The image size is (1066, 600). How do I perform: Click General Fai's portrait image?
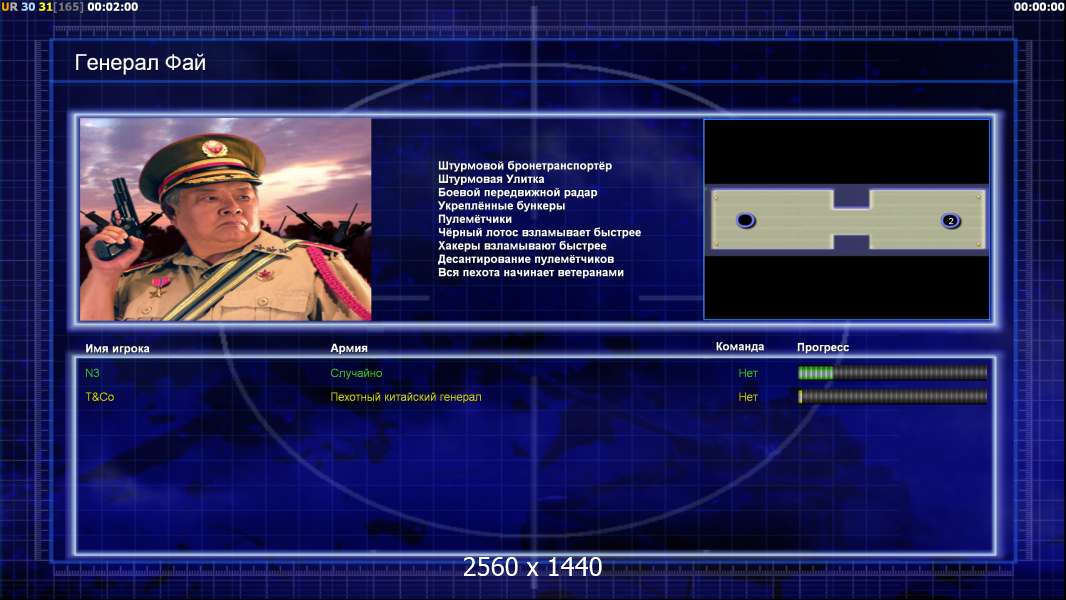[225, 219]
